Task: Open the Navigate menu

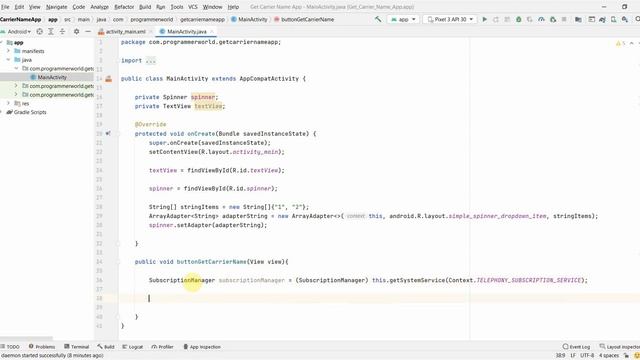Action: 56,7
